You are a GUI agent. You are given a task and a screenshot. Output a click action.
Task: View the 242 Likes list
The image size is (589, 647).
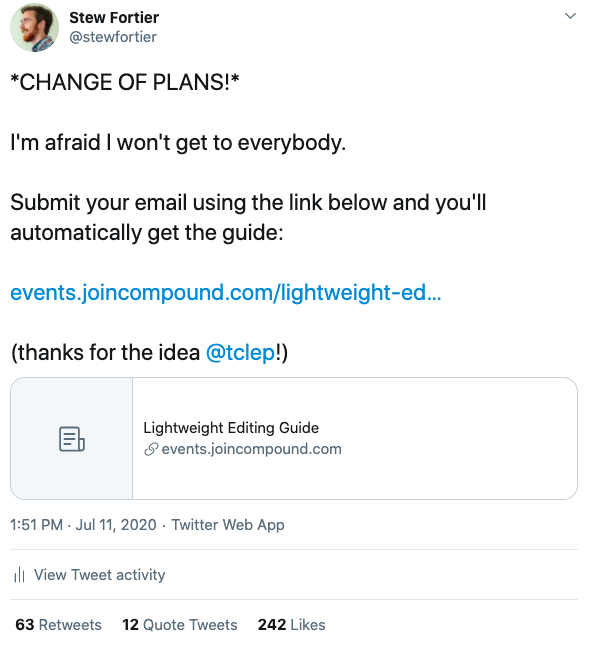[x=291, y=625]
